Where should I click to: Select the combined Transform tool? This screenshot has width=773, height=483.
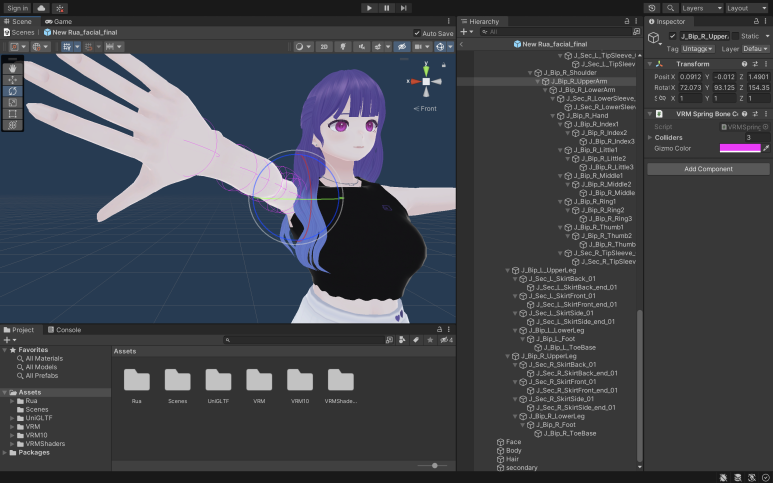[13, 125]
